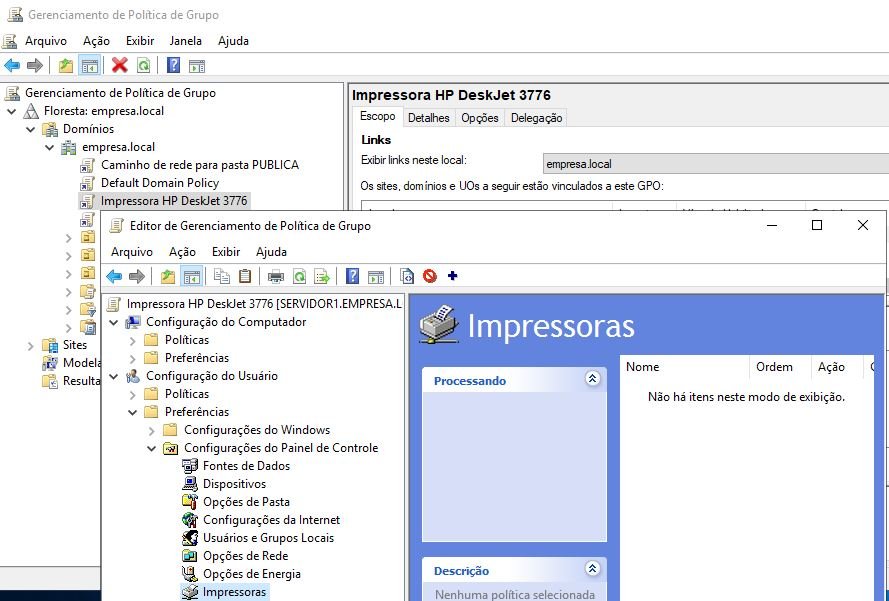The width and height of the screenshot is (889, 601).
Task: Collapse the Floresta: empresa.local node
Action: coord(11,111)
